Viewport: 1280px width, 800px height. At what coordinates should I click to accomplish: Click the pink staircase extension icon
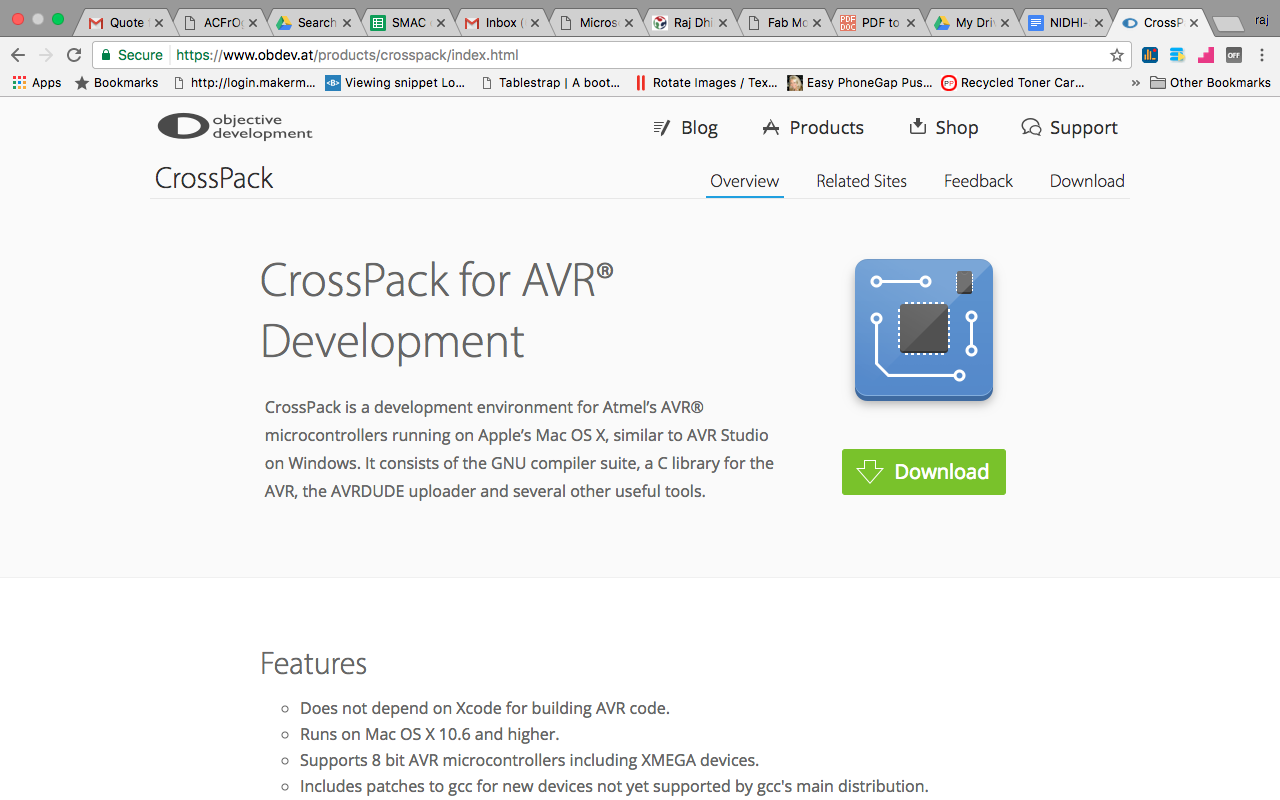point(1206,55)
